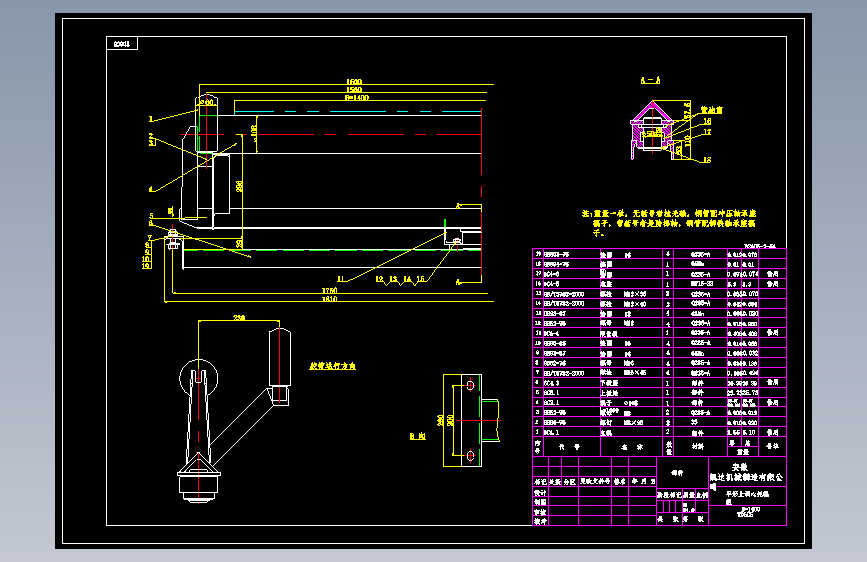Screen dimensions: 867x562
Task: Select the 名称 column header
Action: 631,447
